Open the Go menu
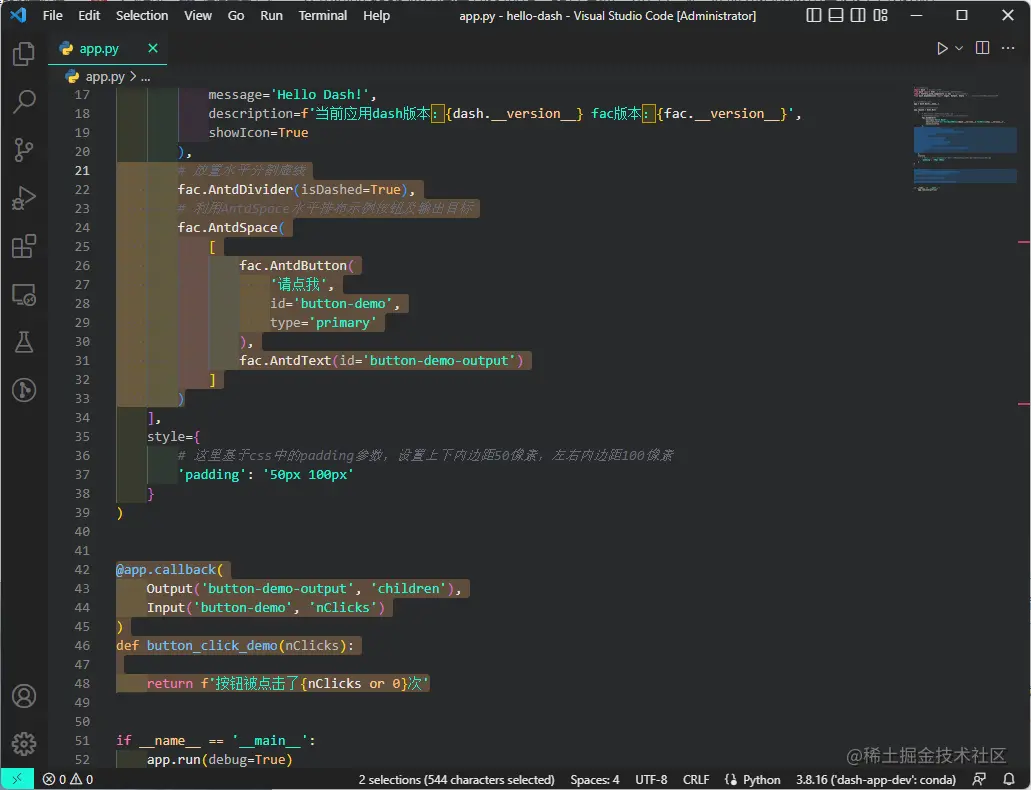Viewport: 1031px width, 790px height. point(235,15)
